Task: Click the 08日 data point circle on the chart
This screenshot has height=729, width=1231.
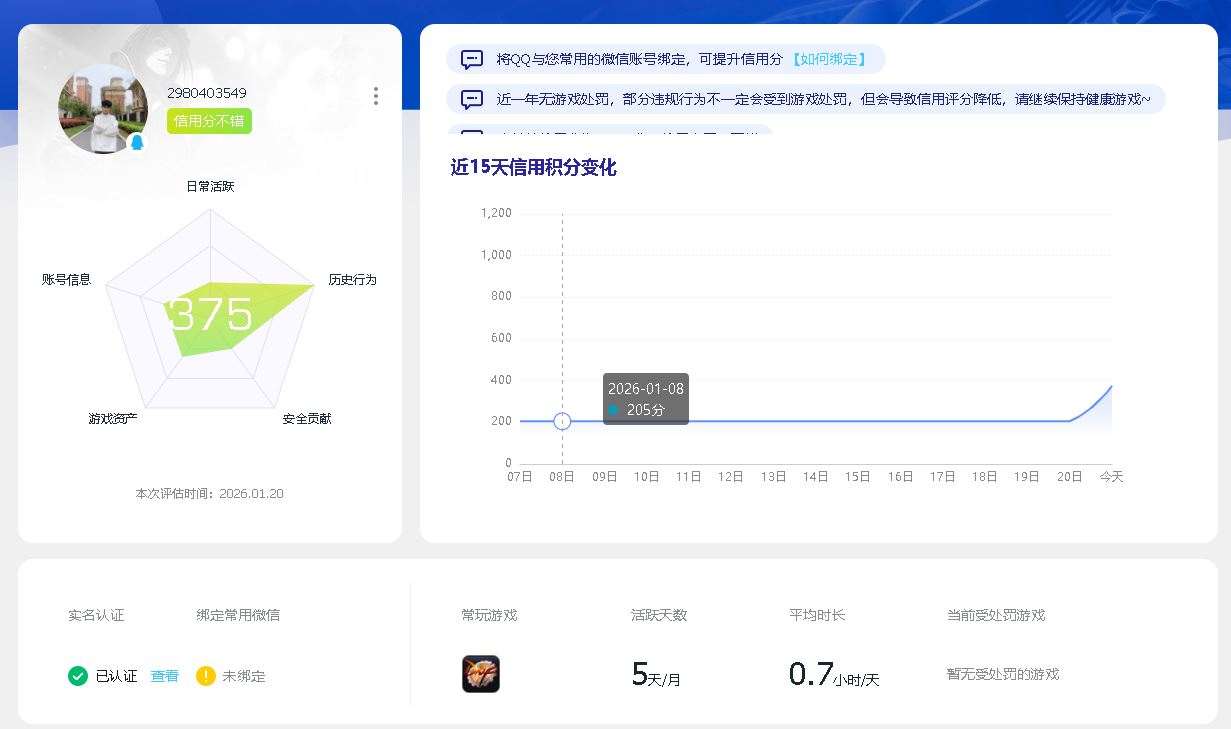Action: [562, 421]
